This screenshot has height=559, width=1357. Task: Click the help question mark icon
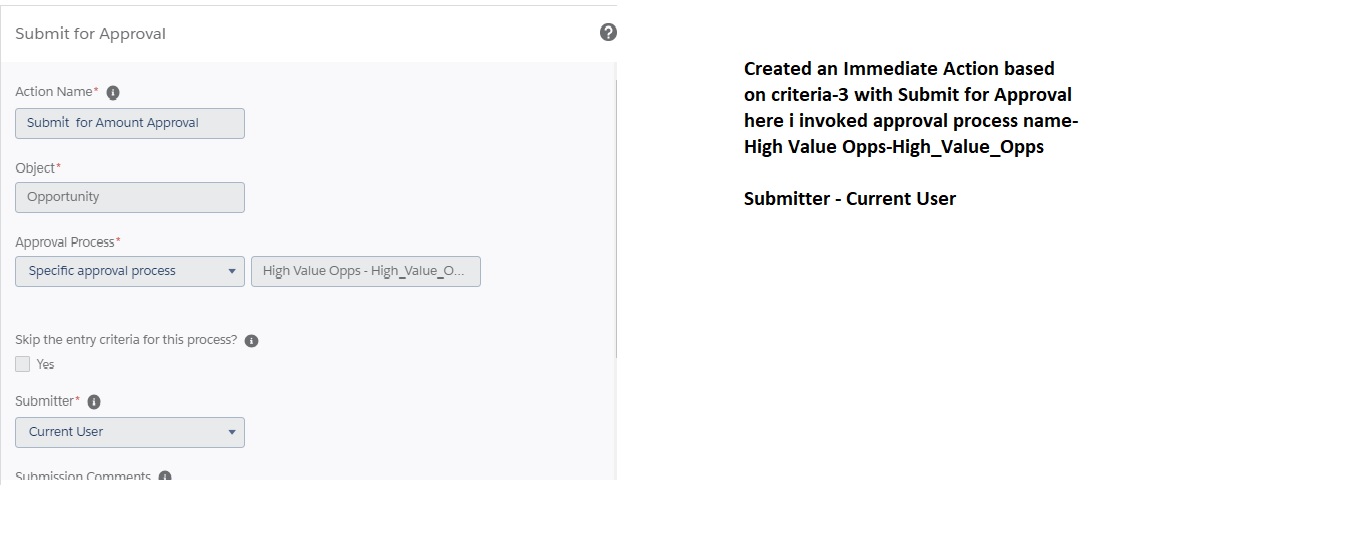point(608,33)
